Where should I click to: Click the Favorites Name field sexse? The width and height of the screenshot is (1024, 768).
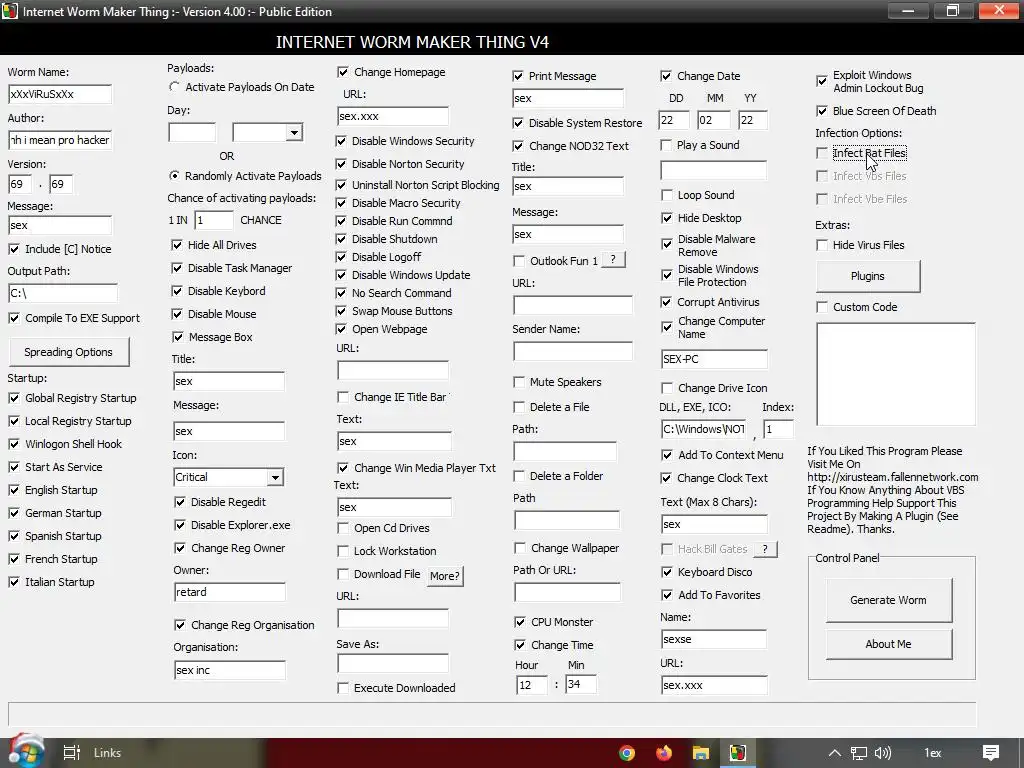tap(714, 639)
